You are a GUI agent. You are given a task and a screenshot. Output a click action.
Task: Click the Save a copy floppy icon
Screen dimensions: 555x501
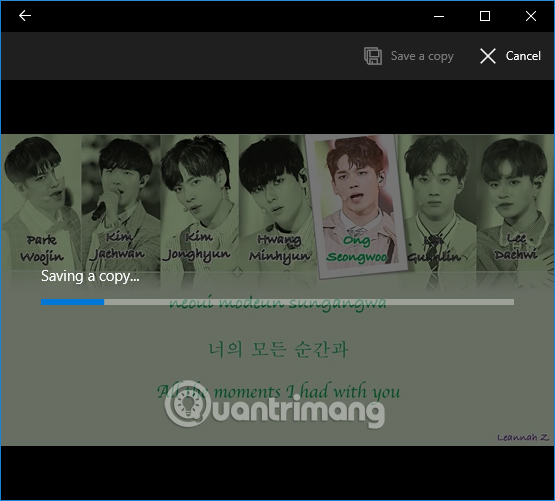[373, 56]
